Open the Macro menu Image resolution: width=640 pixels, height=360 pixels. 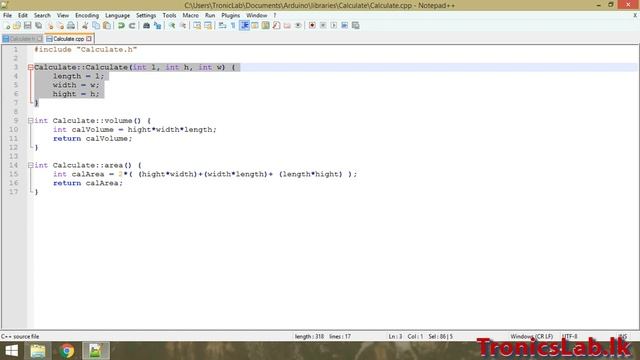[190, 16]
